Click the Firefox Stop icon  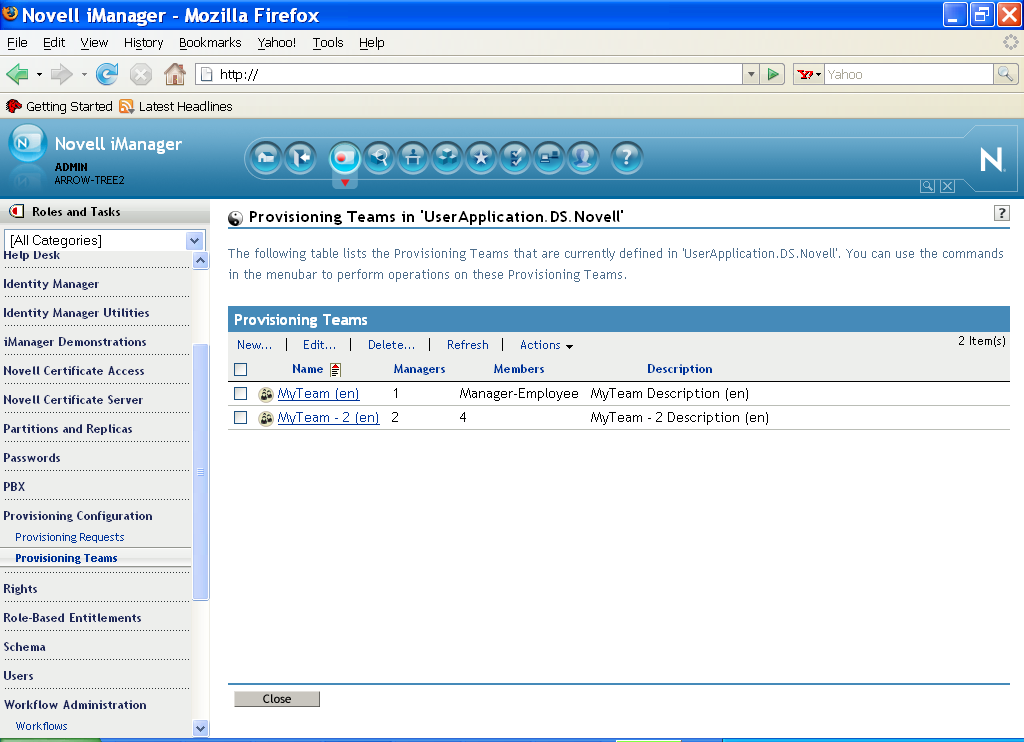coord(140,74)
